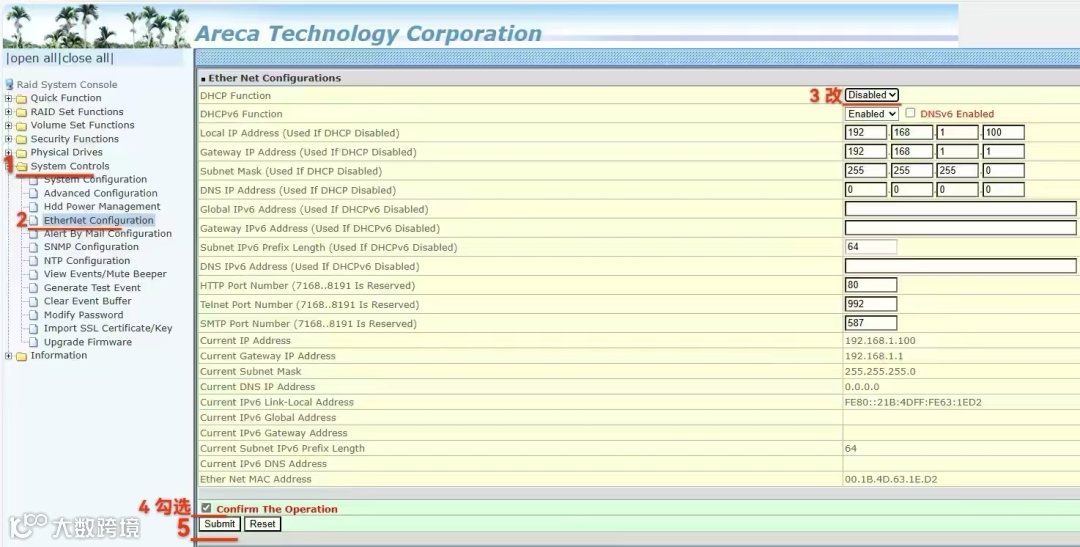Select Clear Event Buffer entry

(x=87, y=301)
